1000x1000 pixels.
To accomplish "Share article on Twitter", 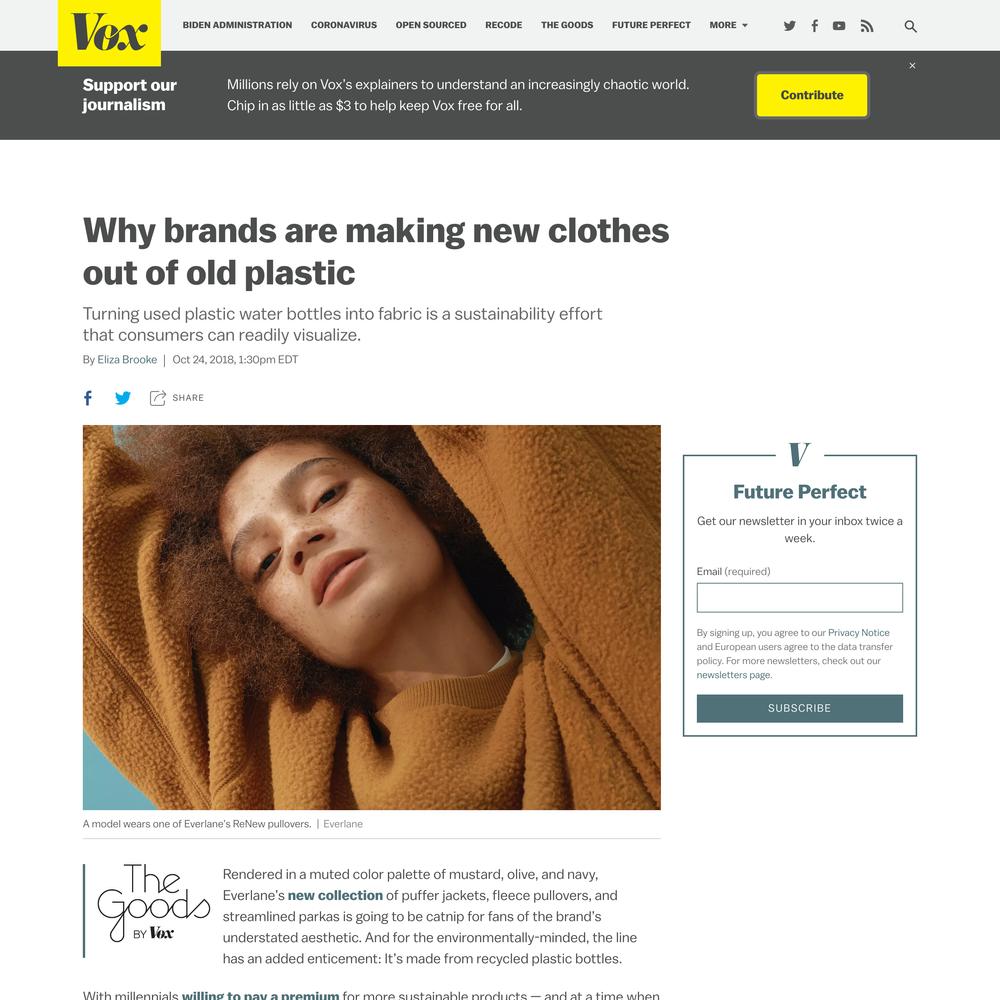I will click(x=122, y=398).
